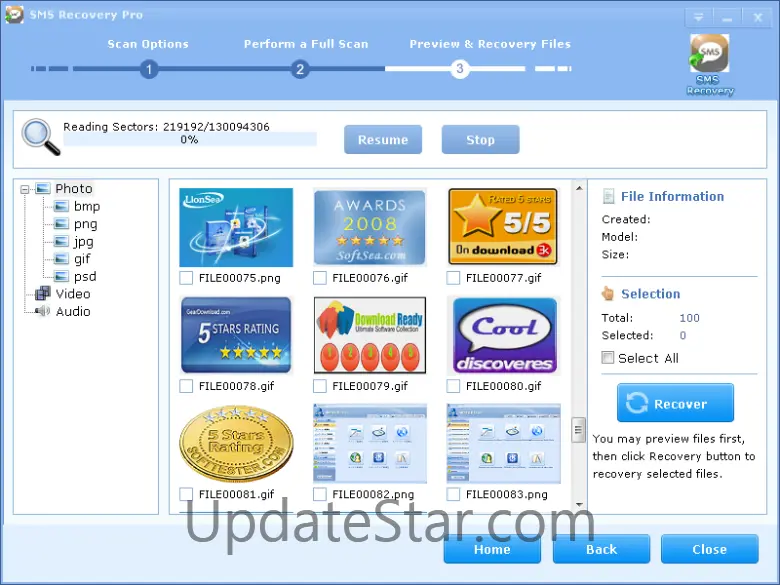The image size is (780, 585).
Task: Click the Video film strip icon
Action: 43,293
